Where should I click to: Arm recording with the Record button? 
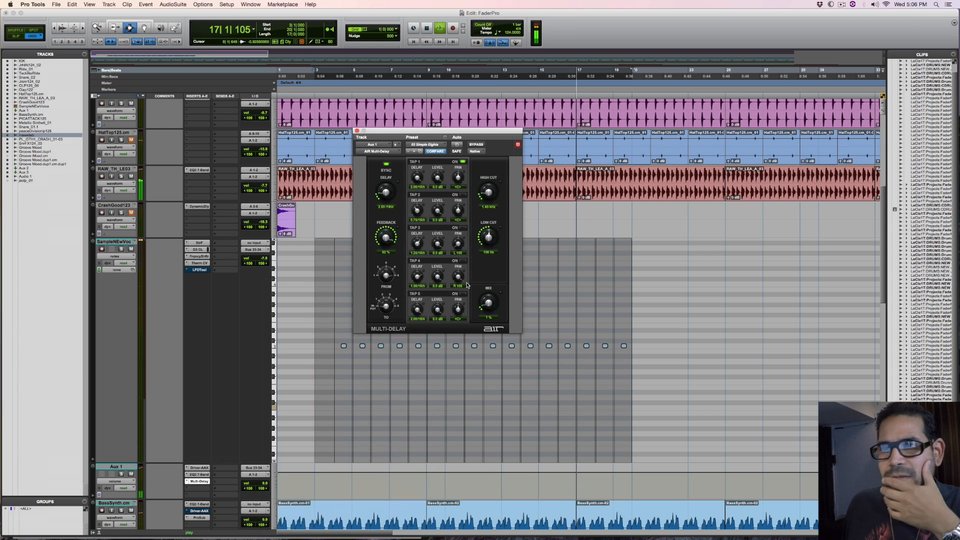pyautogui.click(x=453, y=28)
